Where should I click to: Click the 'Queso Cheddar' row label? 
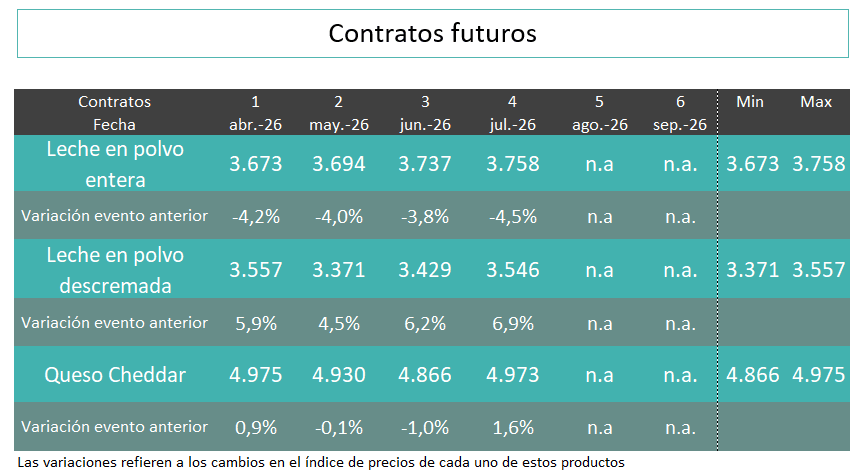coord(115,376)
